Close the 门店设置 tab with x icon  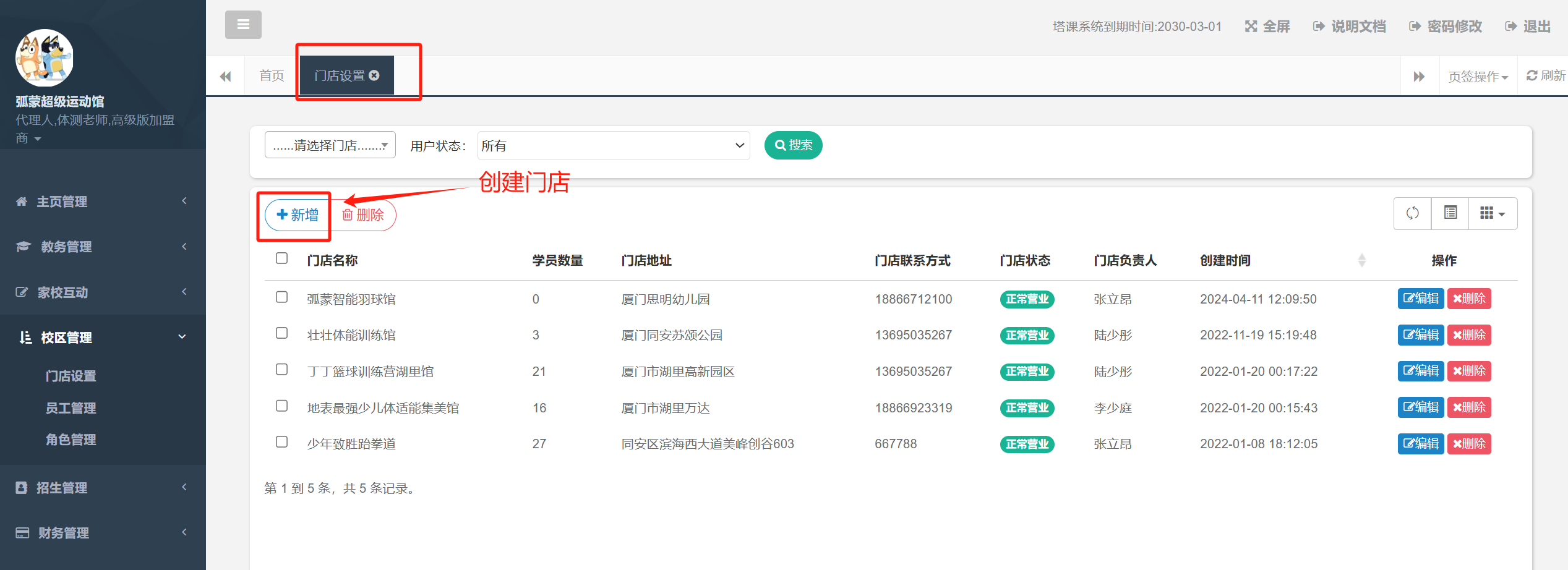point(374,75)
